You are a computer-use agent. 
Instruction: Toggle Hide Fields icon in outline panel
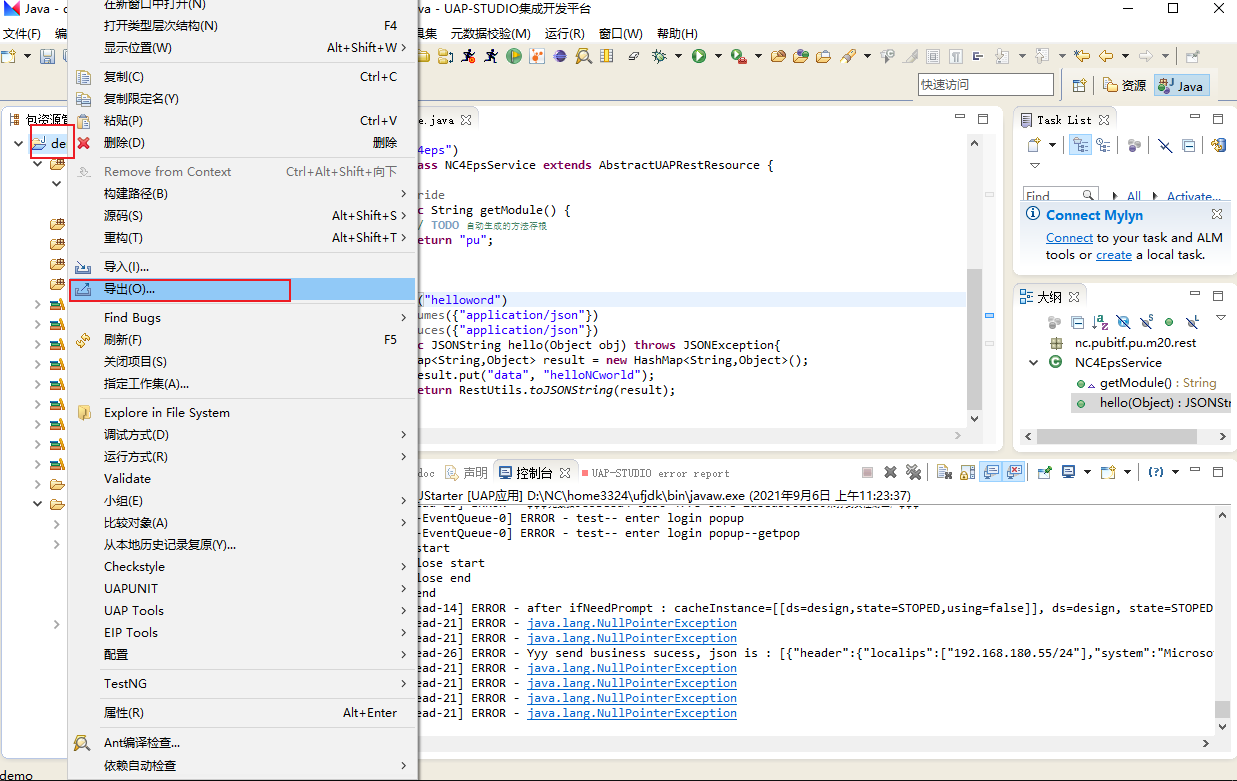pos(1123,322)
